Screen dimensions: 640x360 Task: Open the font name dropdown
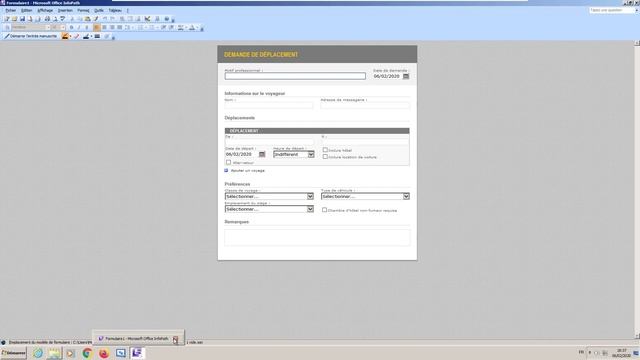tap(48, 27)
